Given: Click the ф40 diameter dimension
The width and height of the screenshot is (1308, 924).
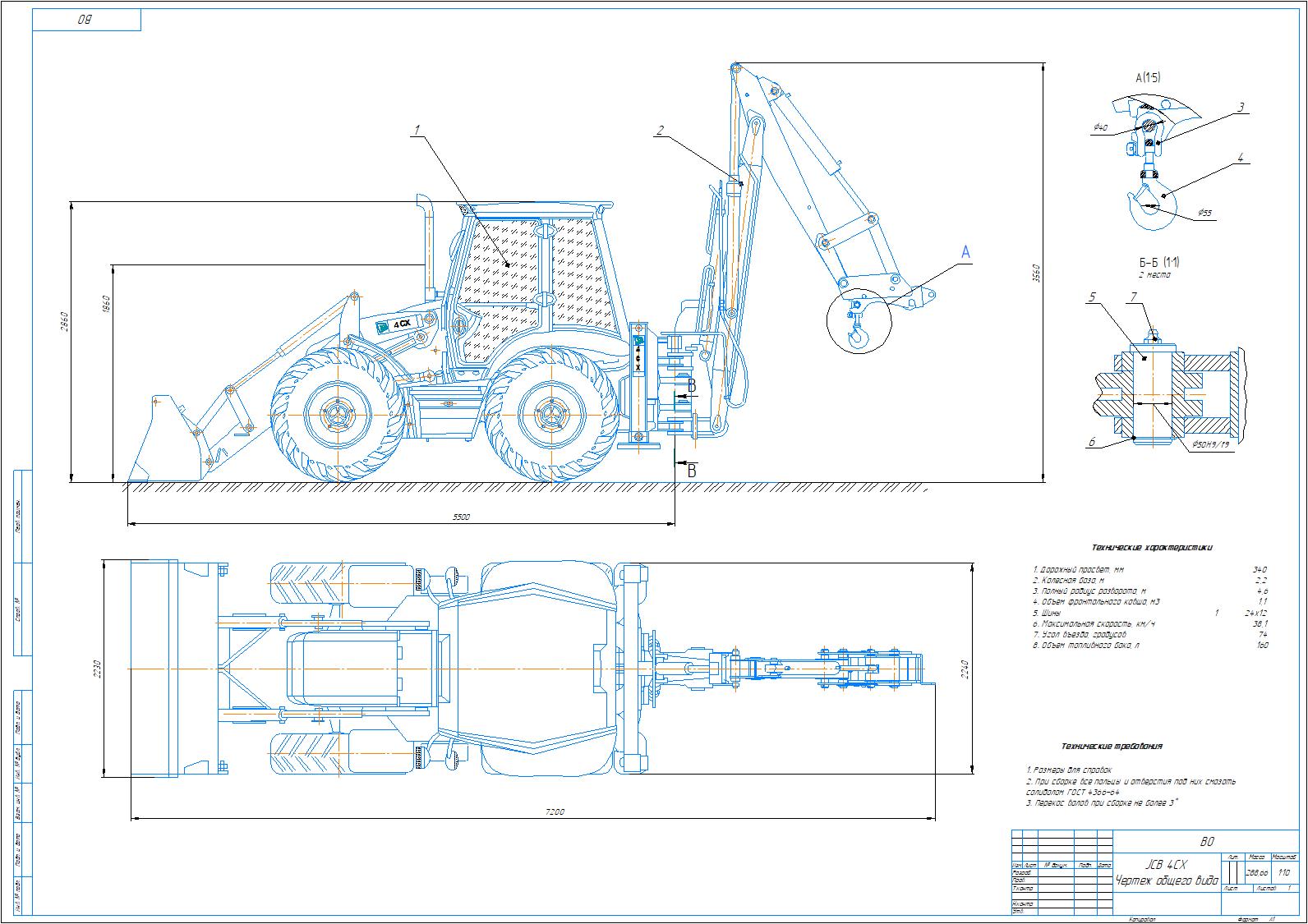Looking at the screenshot, I should tap(1100, 128).
